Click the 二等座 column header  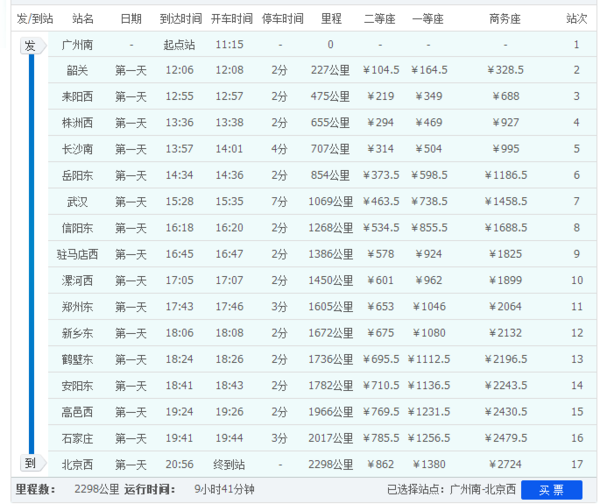[379, 18]
